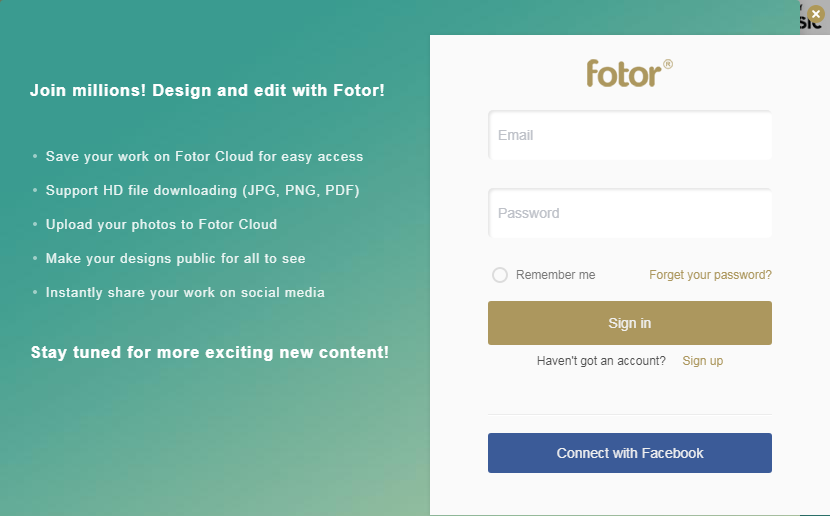
Task: Toggle the Remember me radio circle
Action: click(x=500, y=275)
